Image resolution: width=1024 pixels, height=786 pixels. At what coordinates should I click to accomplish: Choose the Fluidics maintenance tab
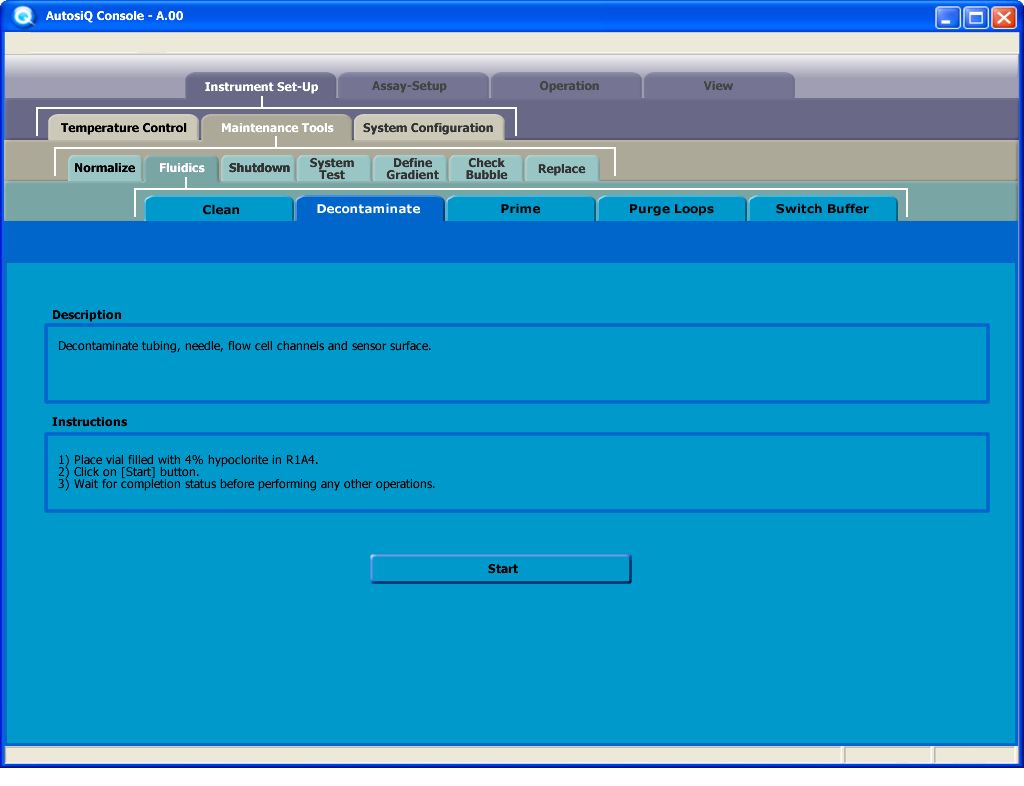click(182, 168)
